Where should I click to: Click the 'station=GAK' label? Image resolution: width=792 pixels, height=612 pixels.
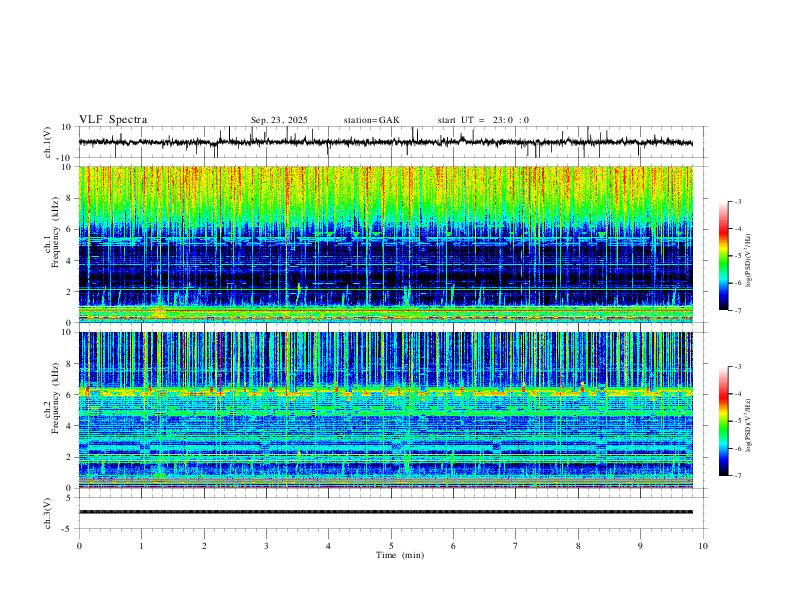click(x=371, y=120)
